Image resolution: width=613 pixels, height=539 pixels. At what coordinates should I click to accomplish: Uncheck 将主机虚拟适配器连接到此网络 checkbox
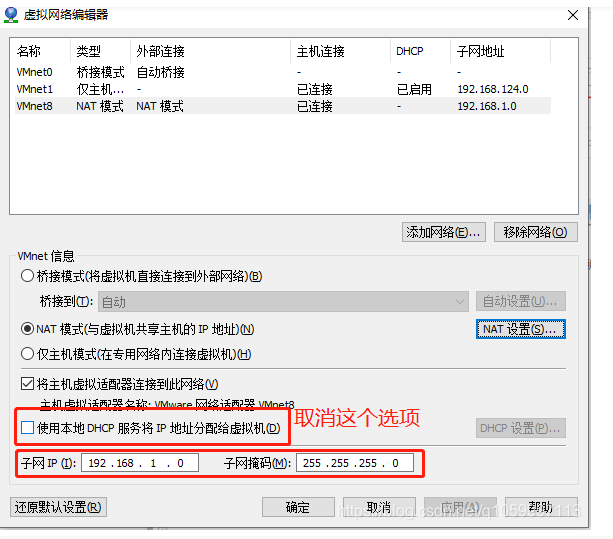pyautogui.click(x=27, y=384)
